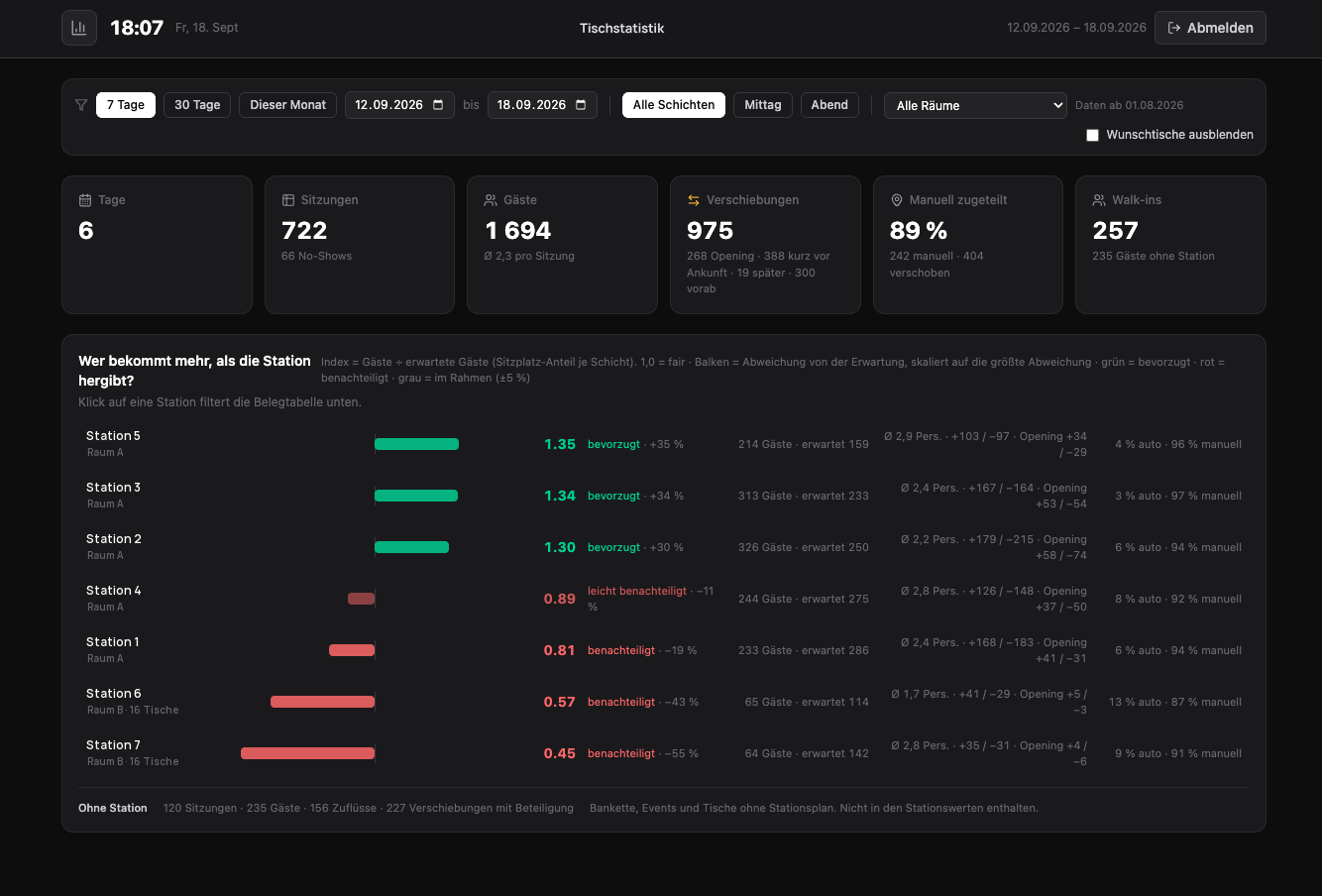Open the end date calendar picker icon
This screenshot has height=896, width=1322.
[581, 105]
